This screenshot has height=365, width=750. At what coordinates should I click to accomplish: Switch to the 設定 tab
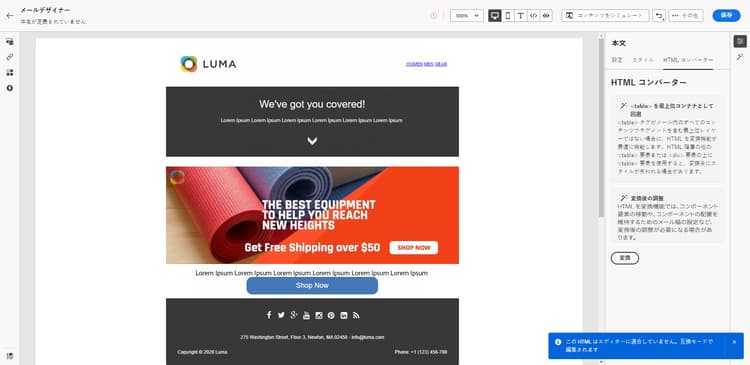pos(618,60)
